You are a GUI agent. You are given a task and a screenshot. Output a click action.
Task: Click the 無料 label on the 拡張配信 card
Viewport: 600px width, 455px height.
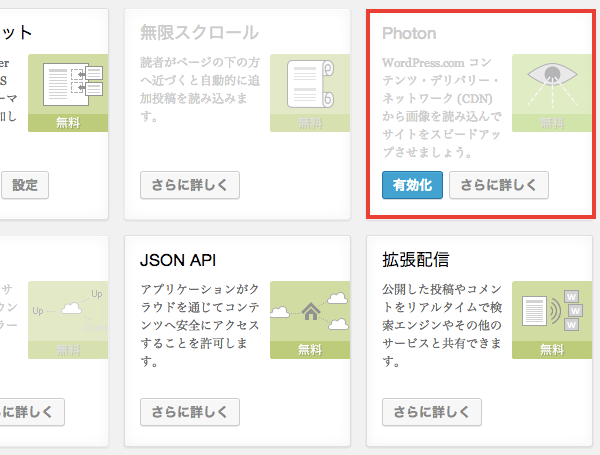[x=552, y=350]
